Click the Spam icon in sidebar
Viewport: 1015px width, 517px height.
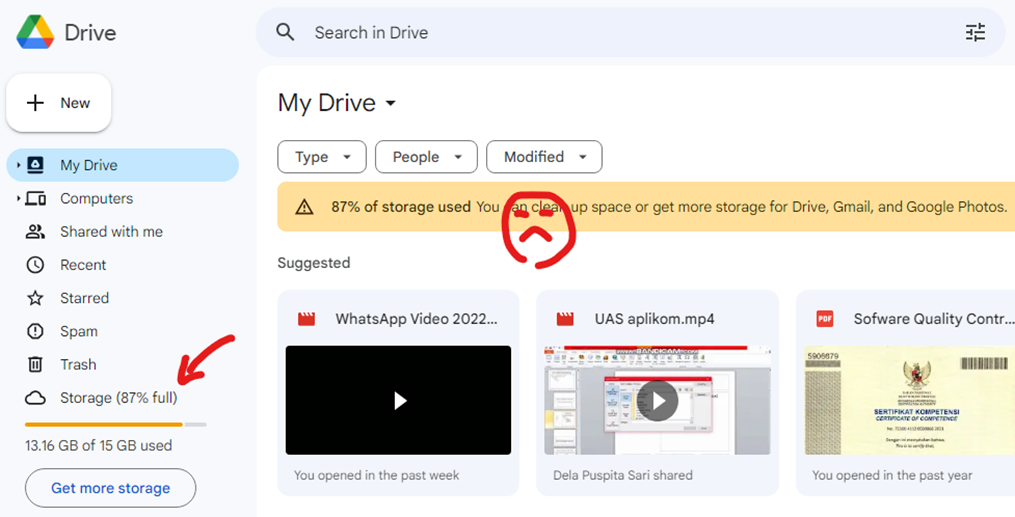[x=36, y=331]
